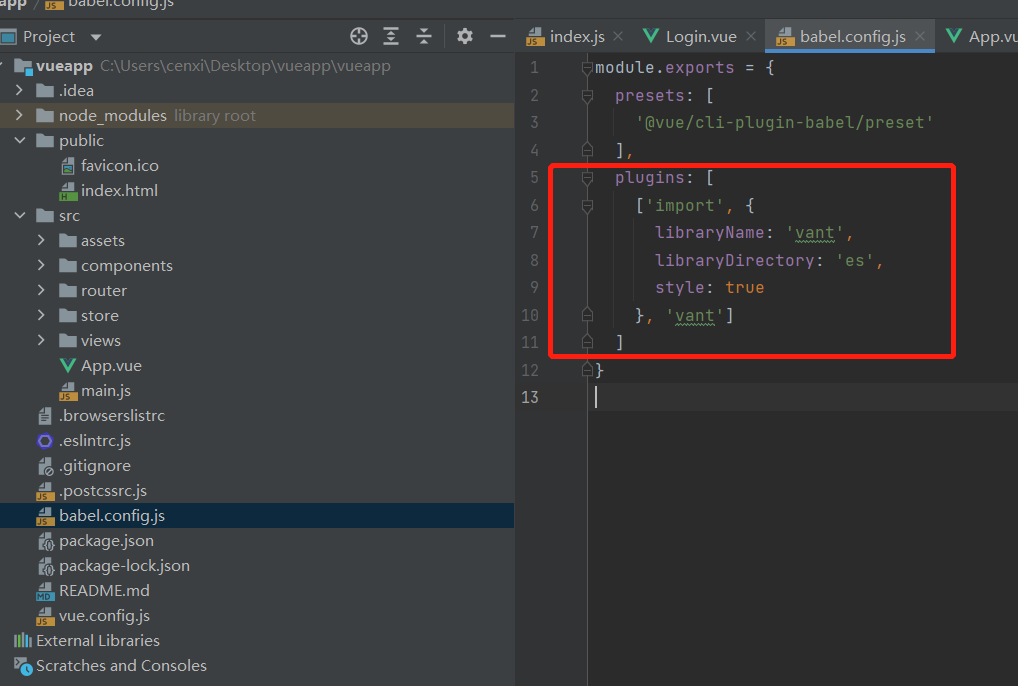The height and width of the screenshot is (686, 1018).
Task: Close the index.js editor tab
Action: [618, 37]
